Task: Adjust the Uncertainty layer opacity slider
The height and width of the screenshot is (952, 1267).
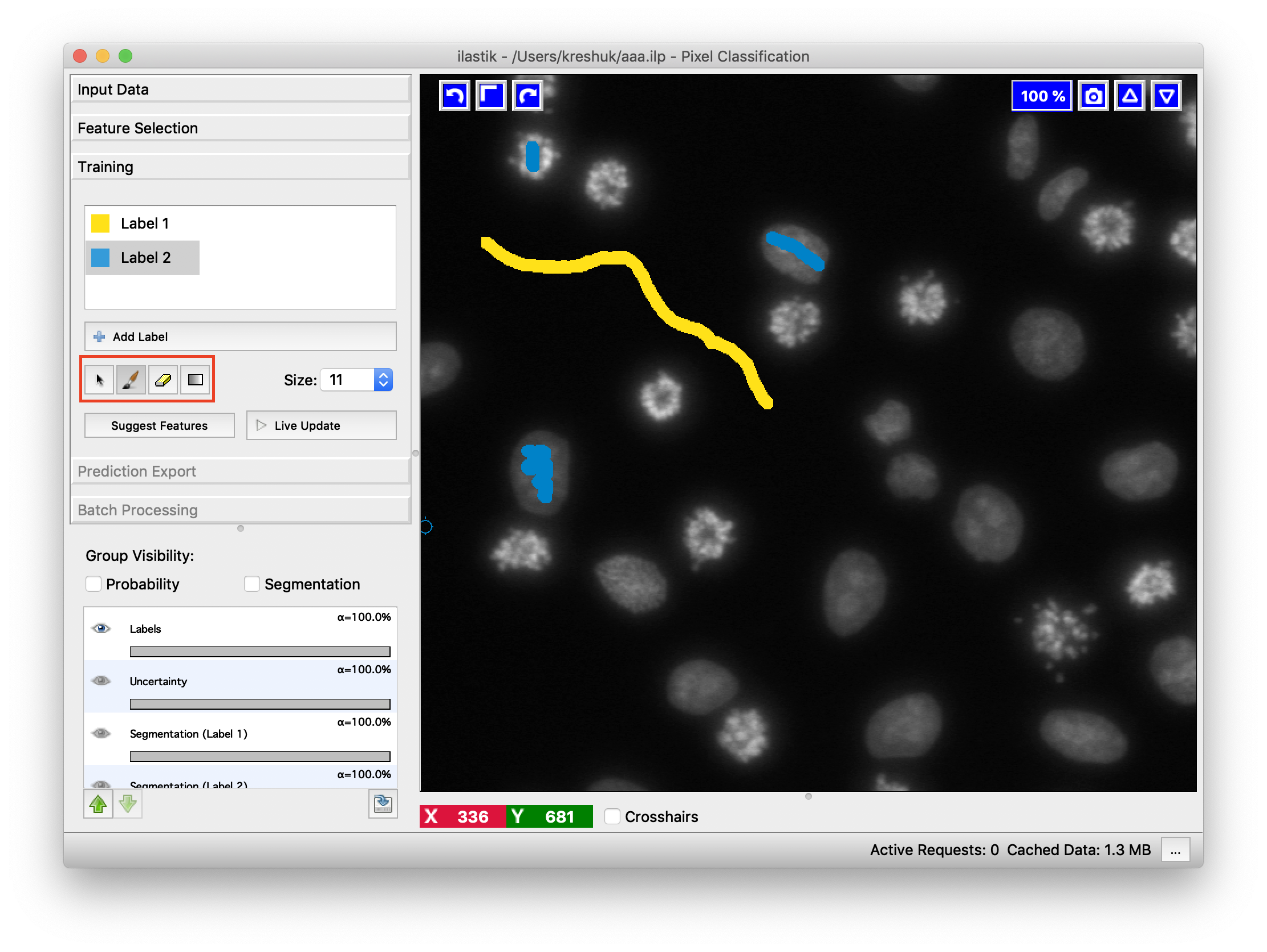Action: (x=261, y=706)
